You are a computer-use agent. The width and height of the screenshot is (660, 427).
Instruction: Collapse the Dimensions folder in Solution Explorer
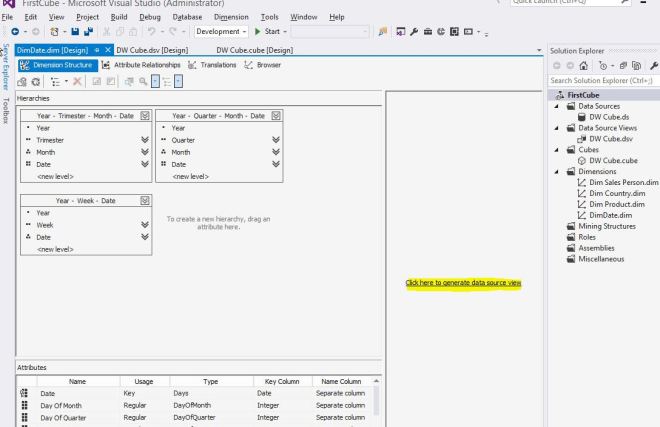(556, 171)
